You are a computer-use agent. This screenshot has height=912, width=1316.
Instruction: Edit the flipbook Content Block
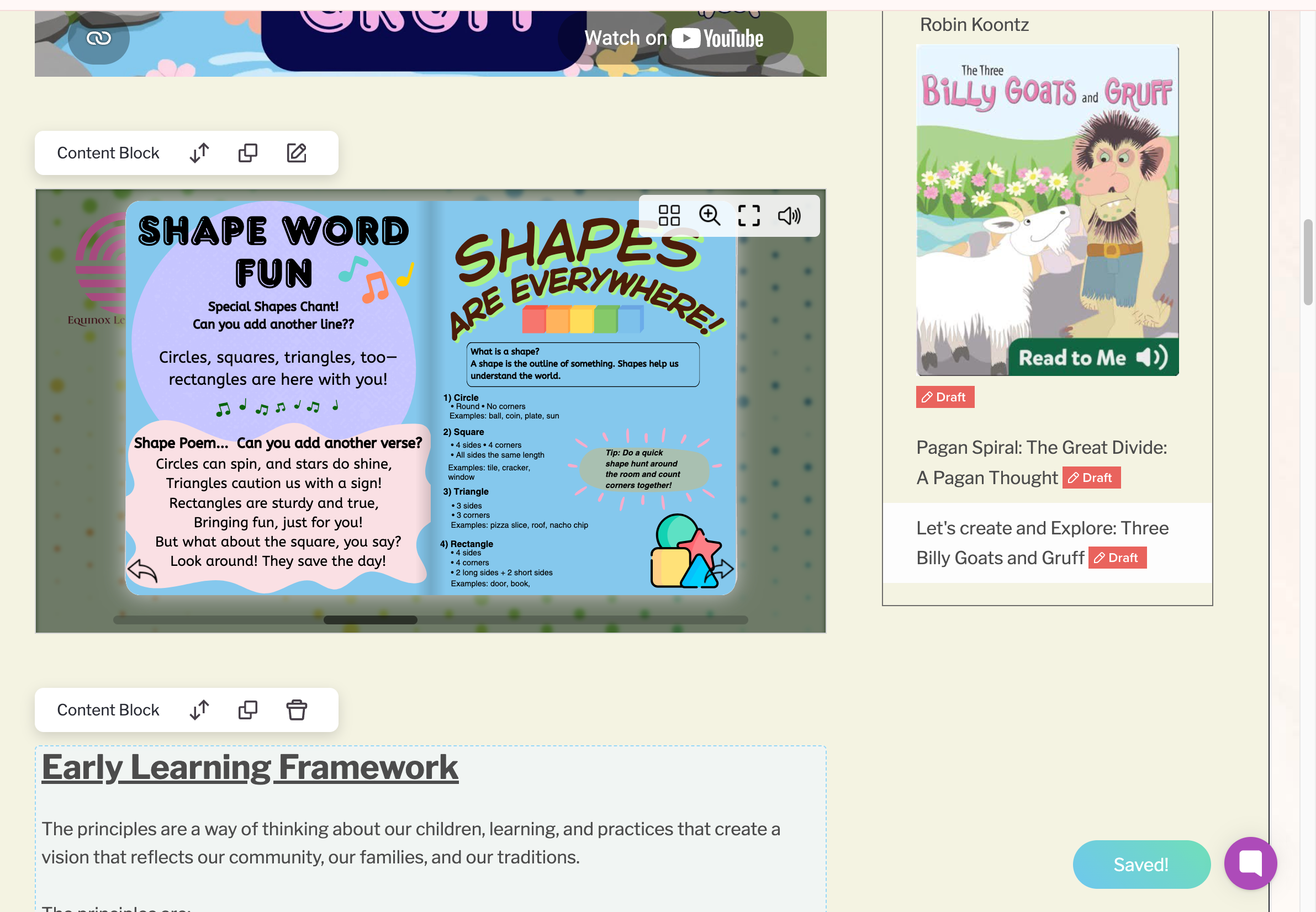click(296, 152)
